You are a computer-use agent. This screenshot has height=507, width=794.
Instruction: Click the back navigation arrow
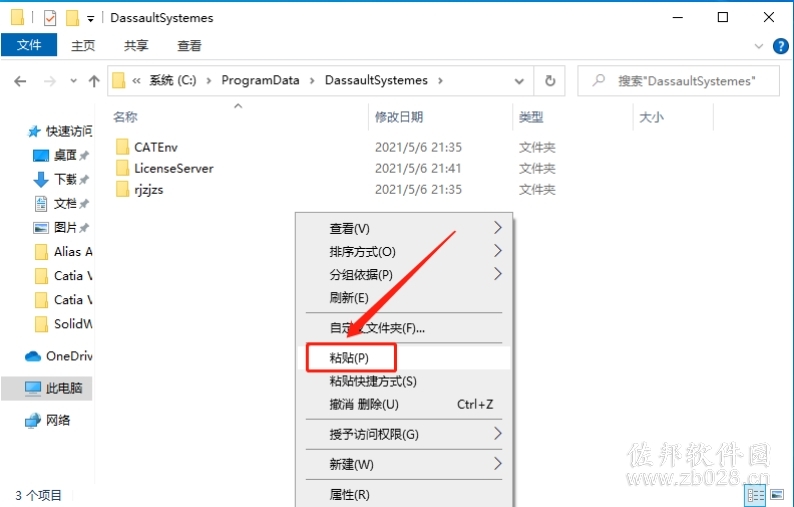(20, 81)
